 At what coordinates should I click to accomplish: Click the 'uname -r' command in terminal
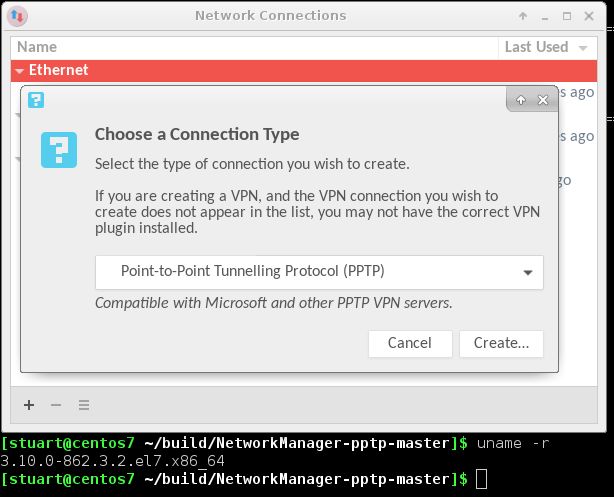[x=513, y=443]
